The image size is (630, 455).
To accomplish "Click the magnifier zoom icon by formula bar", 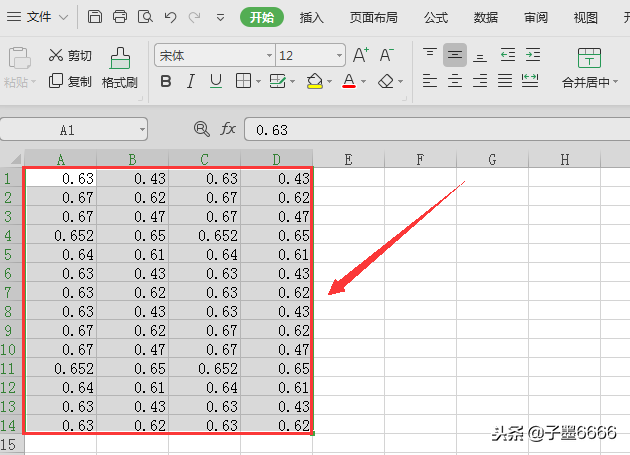I will pos(202,129).
